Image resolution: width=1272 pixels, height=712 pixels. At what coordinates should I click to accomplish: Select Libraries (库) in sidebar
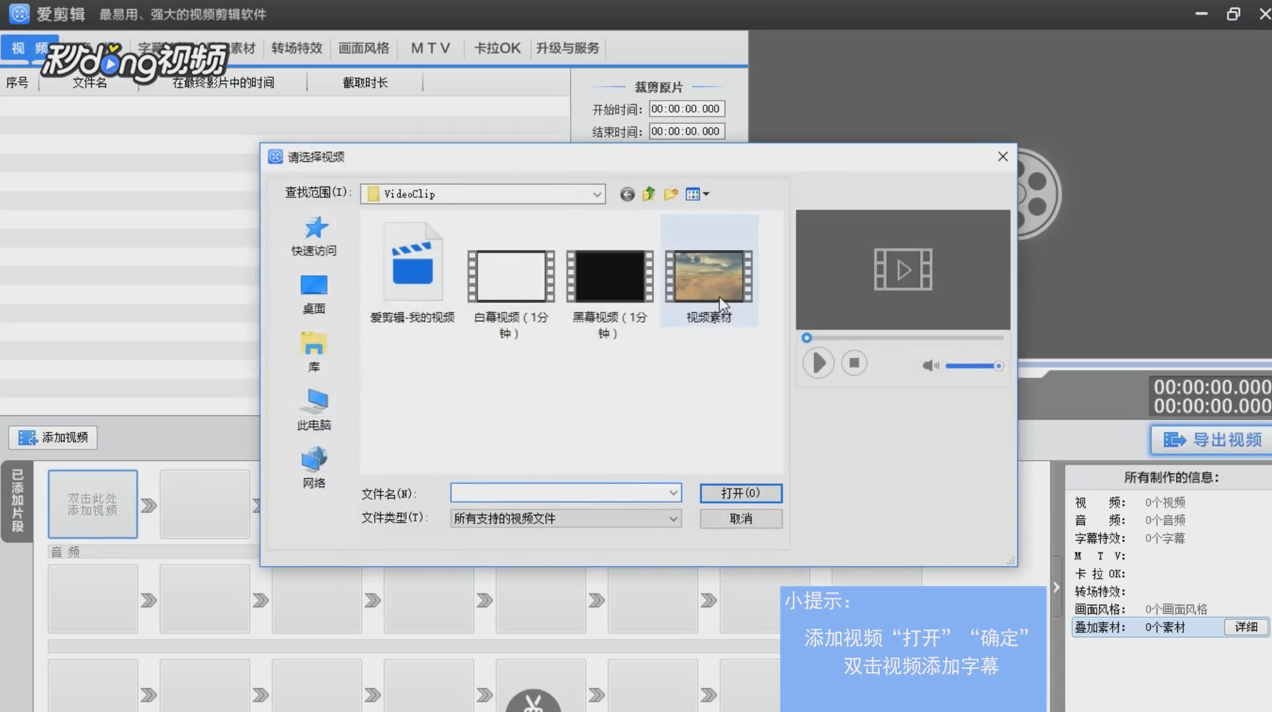314,353
